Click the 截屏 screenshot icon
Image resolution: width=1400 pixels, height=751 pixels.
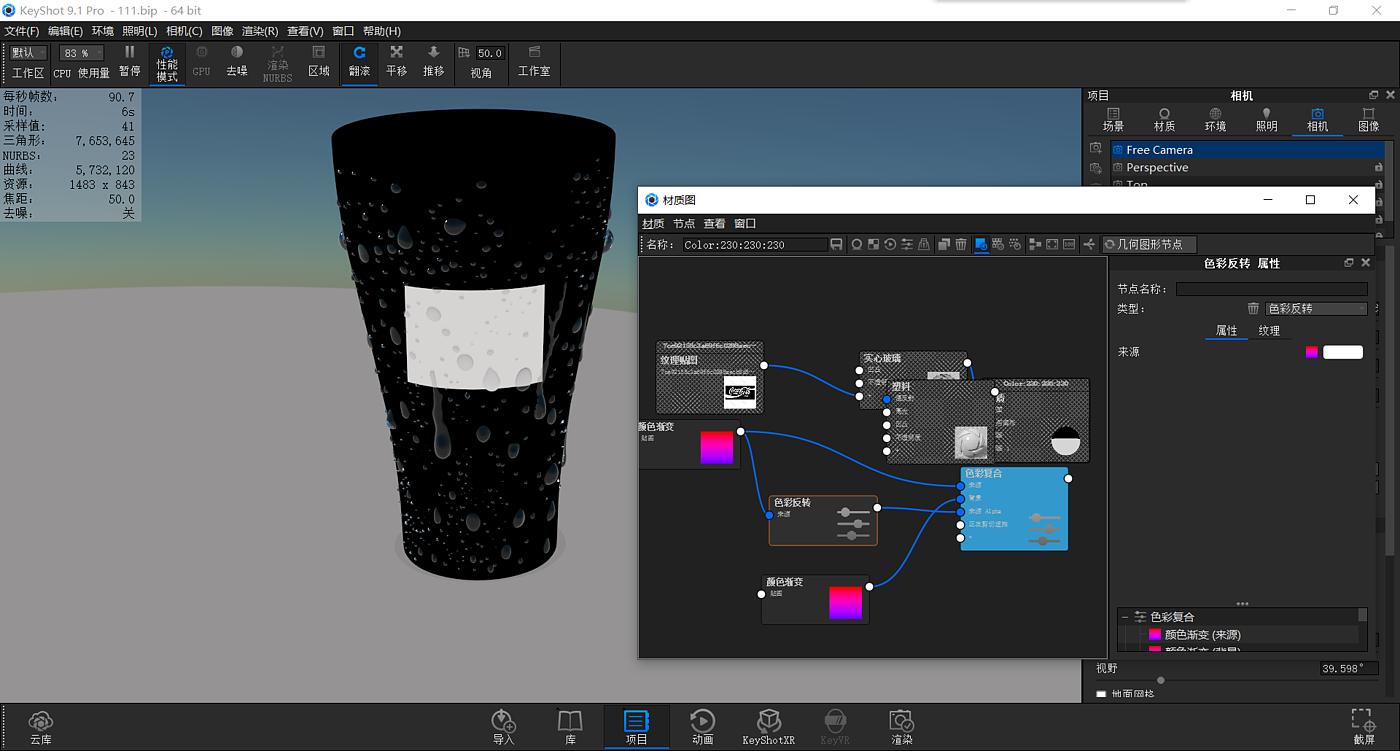click(x=1362, y=727)
